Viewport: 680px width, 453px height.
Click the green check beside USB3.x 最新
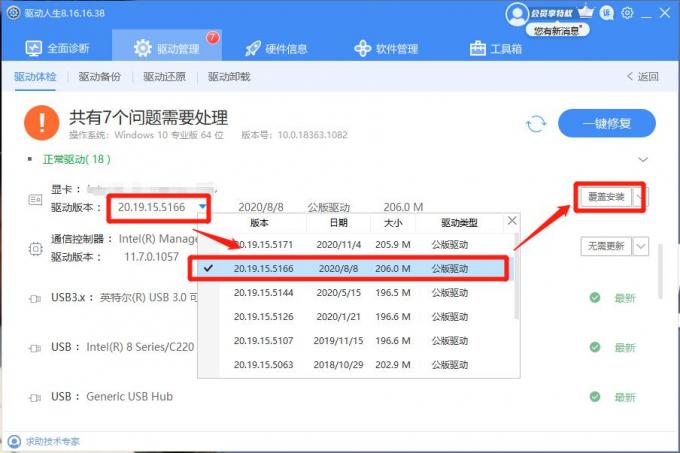pos(595,297)
